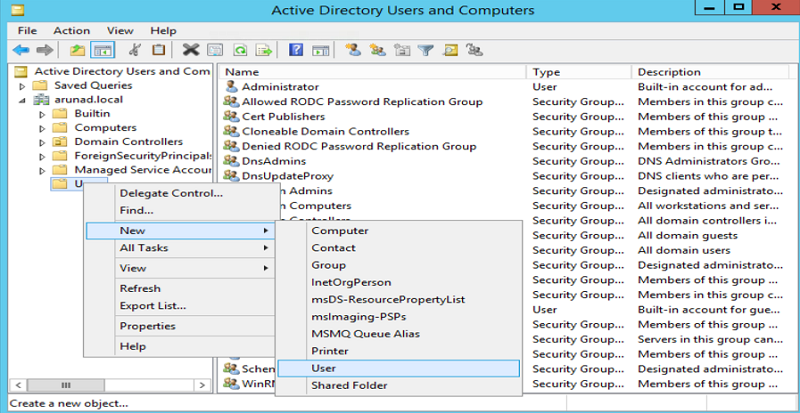
Task: Click the Saved Queries folder icon
Action: pyautogui.click(x=40, y=85)
